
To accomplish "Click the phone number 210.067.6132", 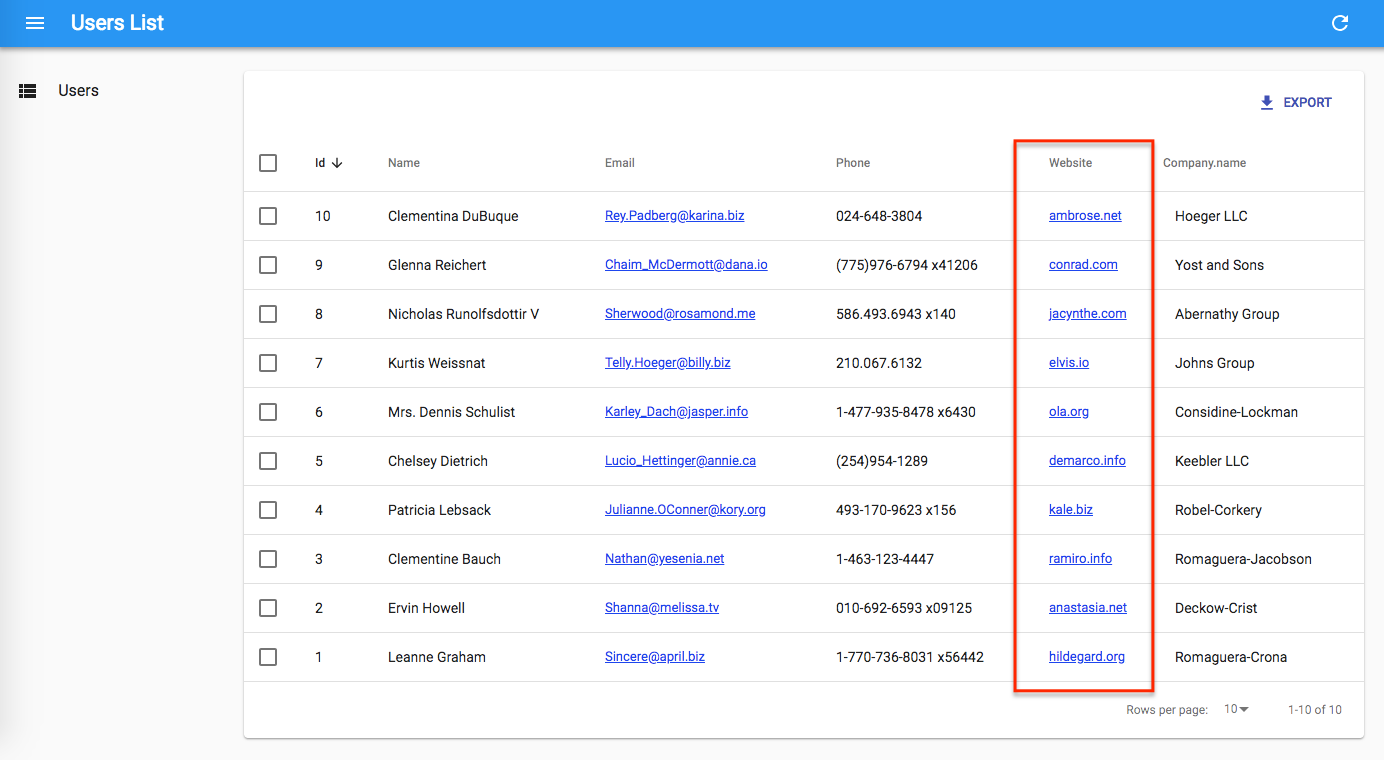I will pyautogui.click(x=879, y=363).
